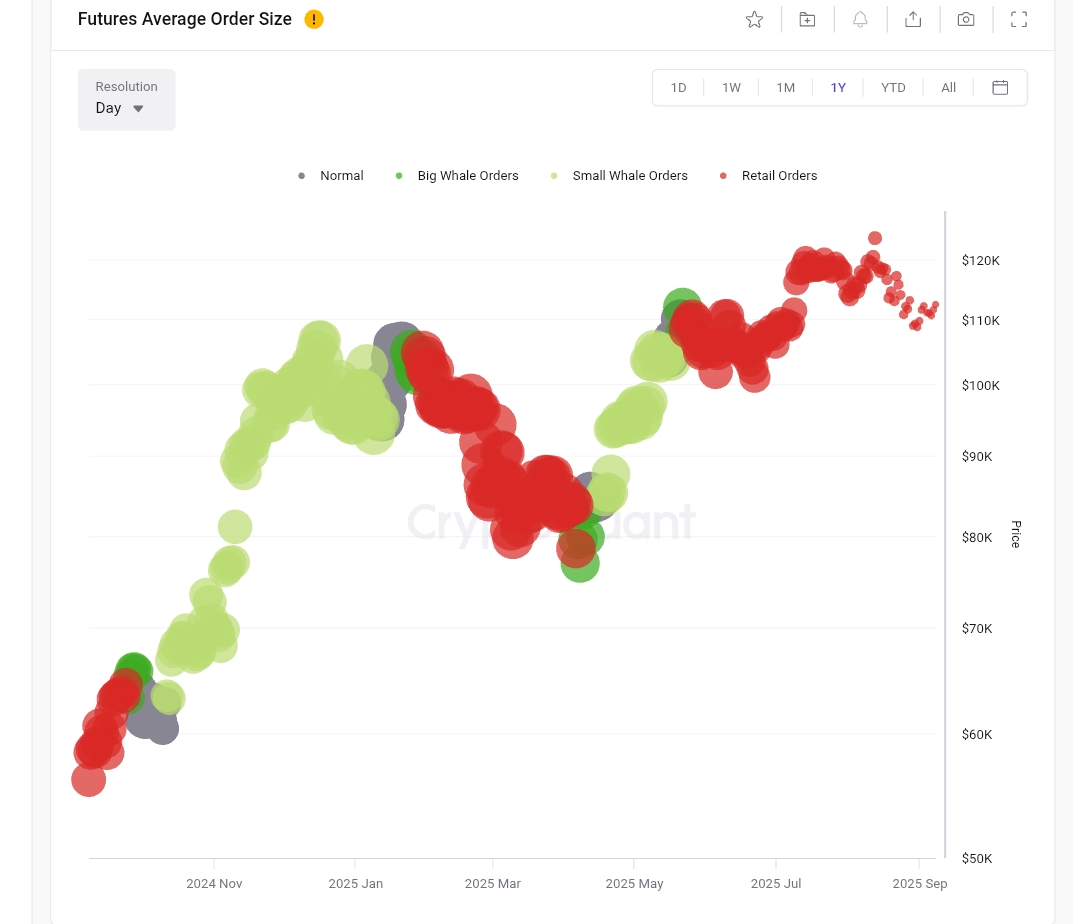Screen dimensions: 1073x924
Task: Enter fullscreen mode for the chart
Action: (x=1018, y=19)
